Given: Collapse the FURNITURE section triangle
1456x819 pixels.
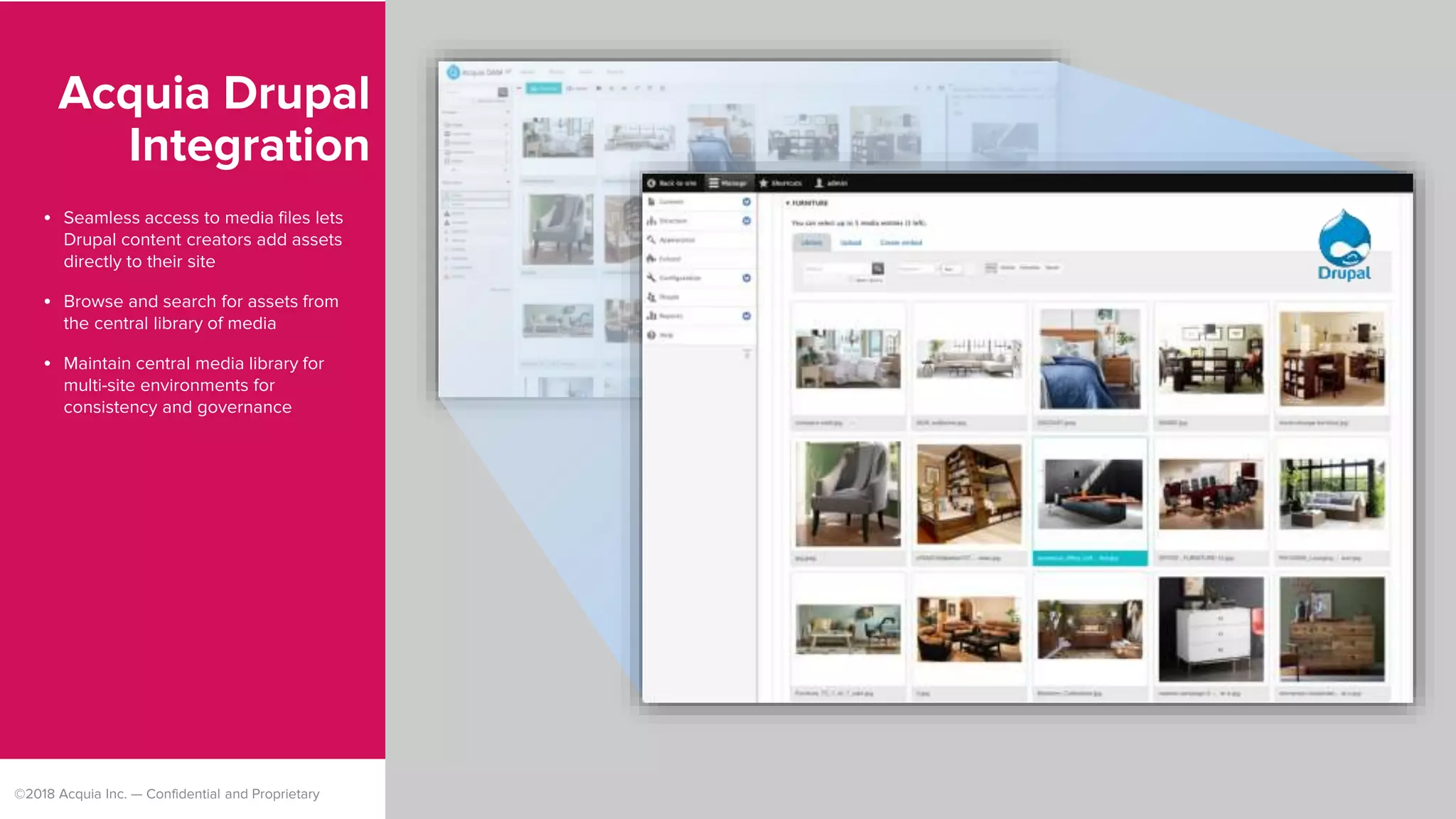Looking at the screenshot, I should [x=788, y=203].
